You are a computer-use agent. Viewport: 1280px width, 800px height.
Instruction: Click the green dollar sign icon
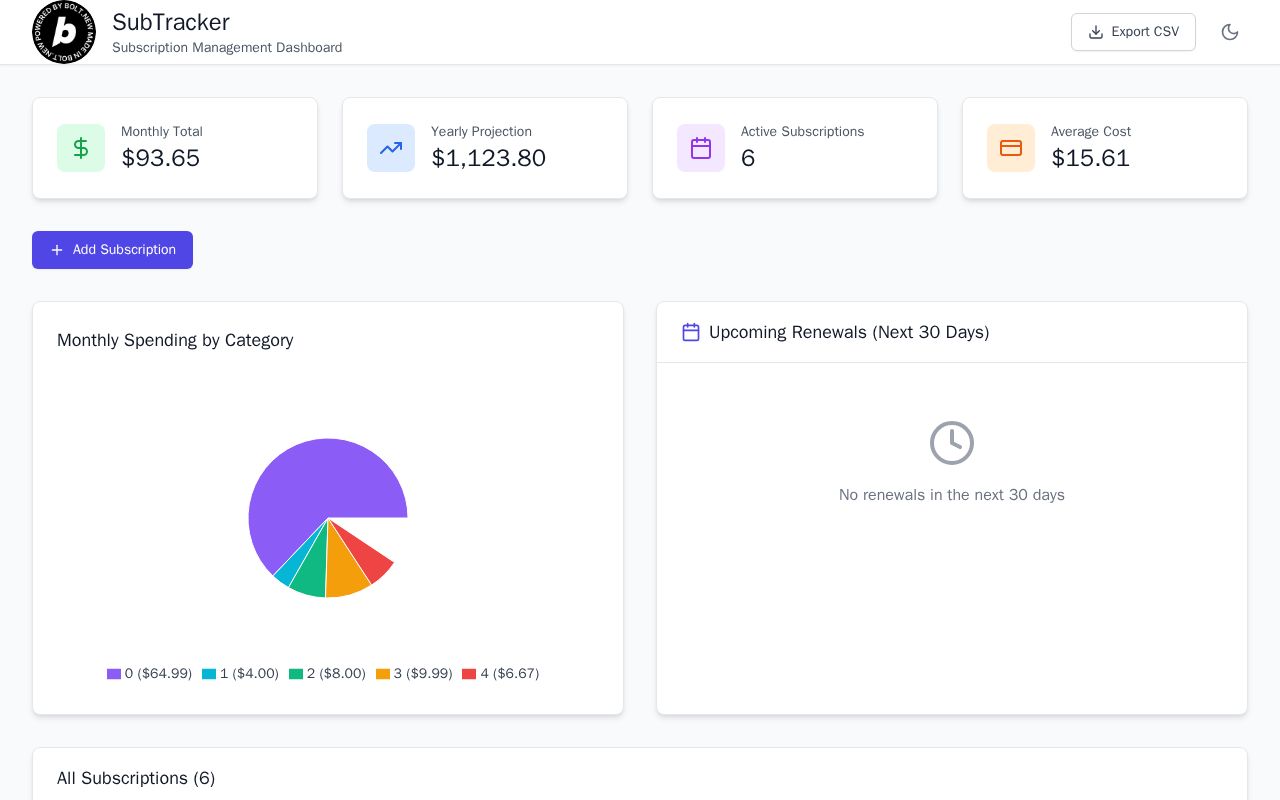point(81,148)
